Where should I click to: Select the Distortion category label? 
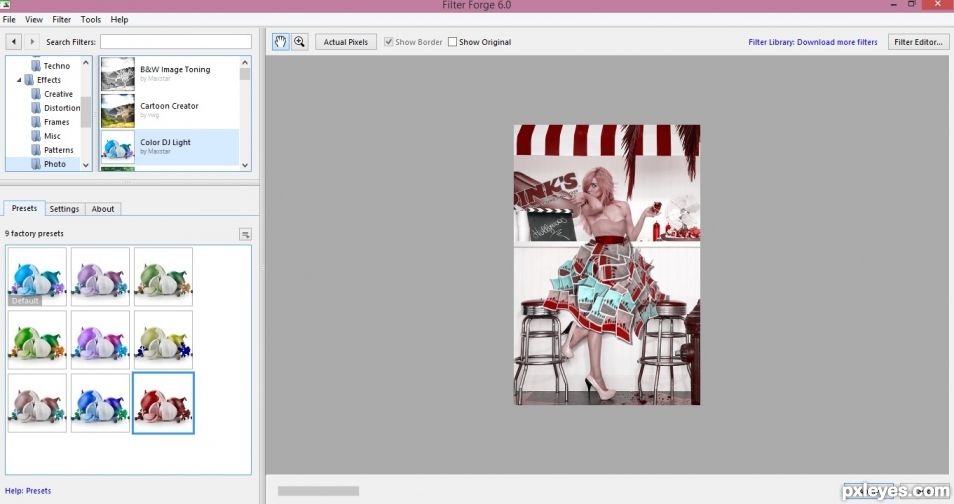62,108
